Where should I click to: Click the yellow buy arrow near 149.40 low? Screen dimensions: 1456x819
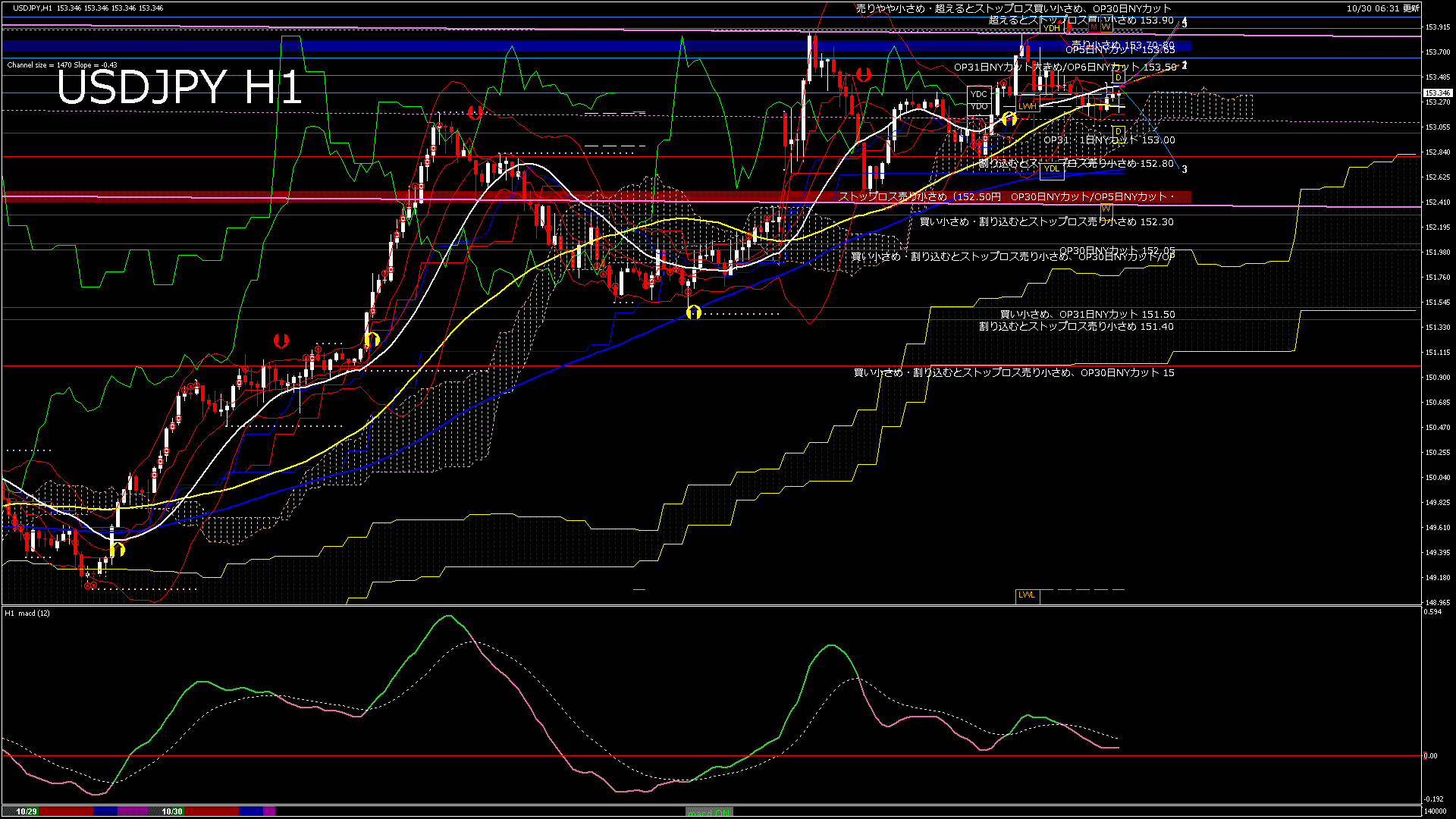(117, 548)
